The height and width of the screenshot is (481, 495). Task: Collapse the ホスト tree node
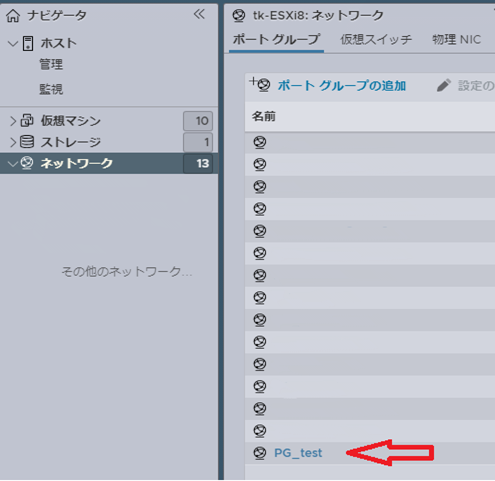tap(13, 43)
